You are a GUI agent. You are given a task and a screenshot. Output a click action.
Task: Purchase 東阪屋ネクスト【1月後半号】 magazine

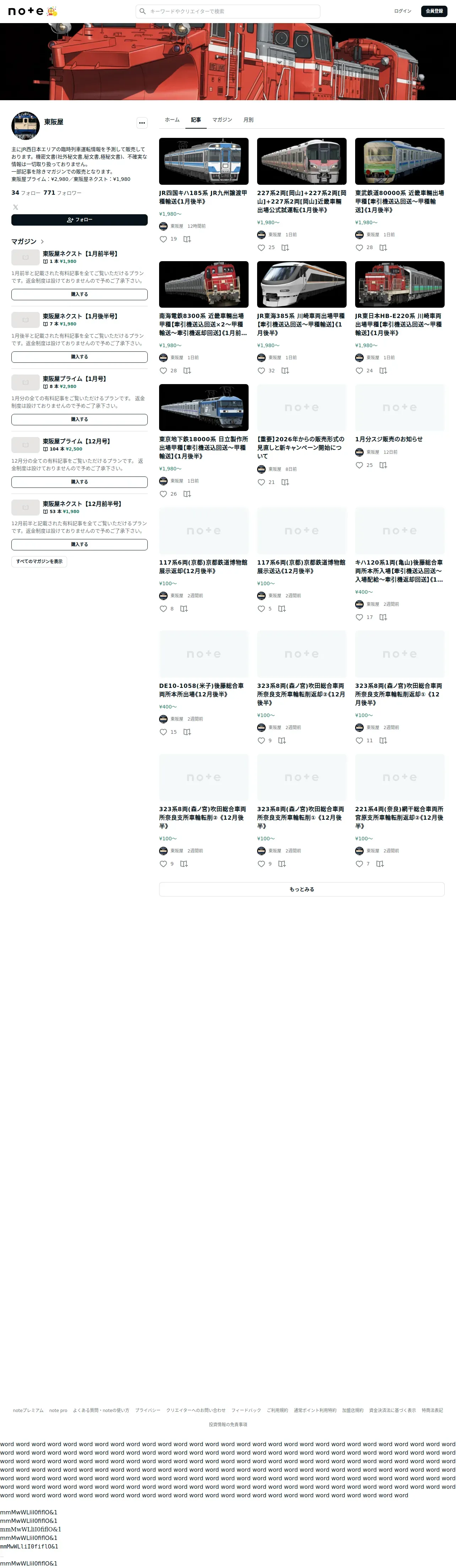[80, 357]
